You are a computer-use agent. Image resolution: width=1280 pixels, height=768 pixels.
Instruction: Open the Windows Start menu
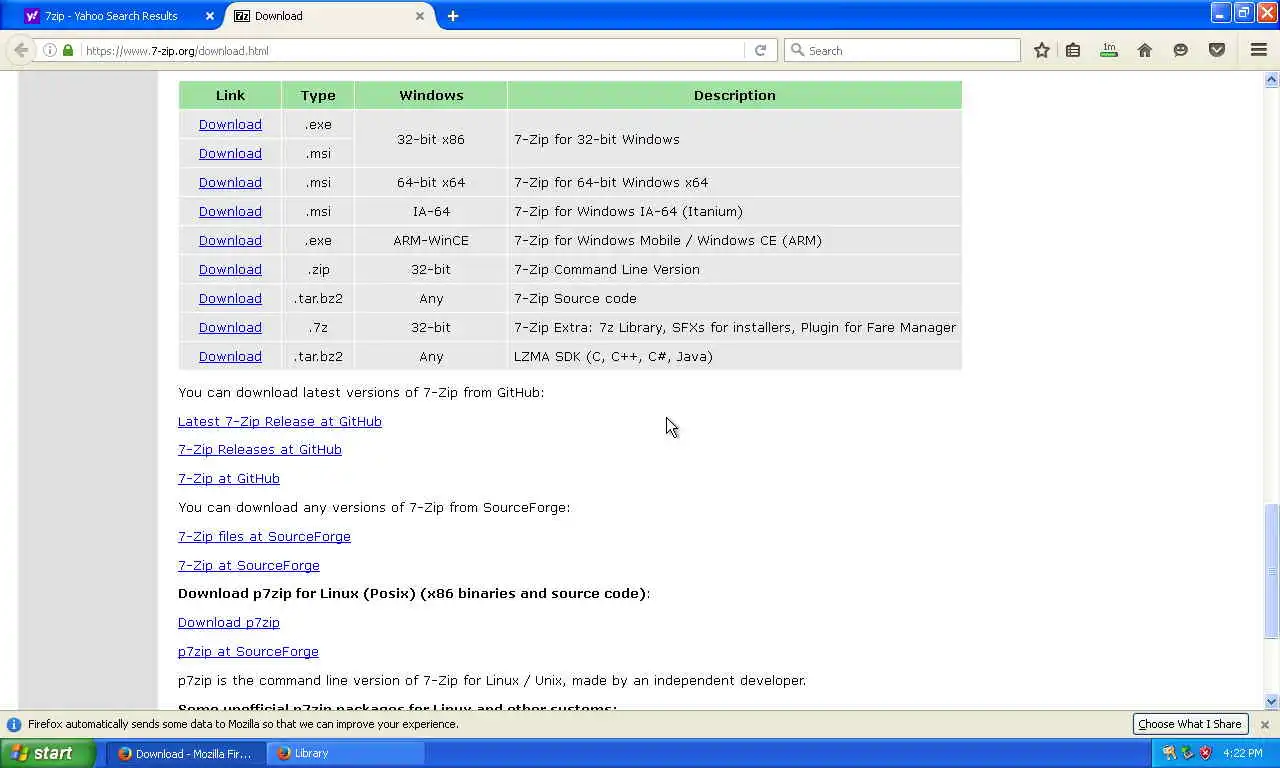[47, 753]
